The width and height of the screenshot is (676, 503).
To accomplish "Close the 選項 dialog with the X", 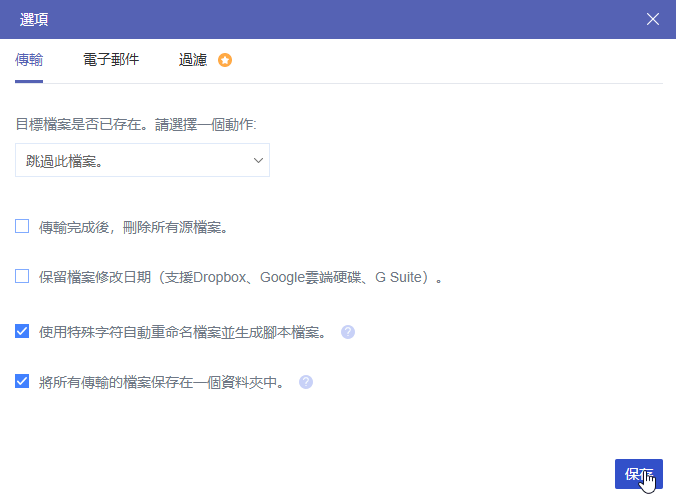I will click(652, 19).
